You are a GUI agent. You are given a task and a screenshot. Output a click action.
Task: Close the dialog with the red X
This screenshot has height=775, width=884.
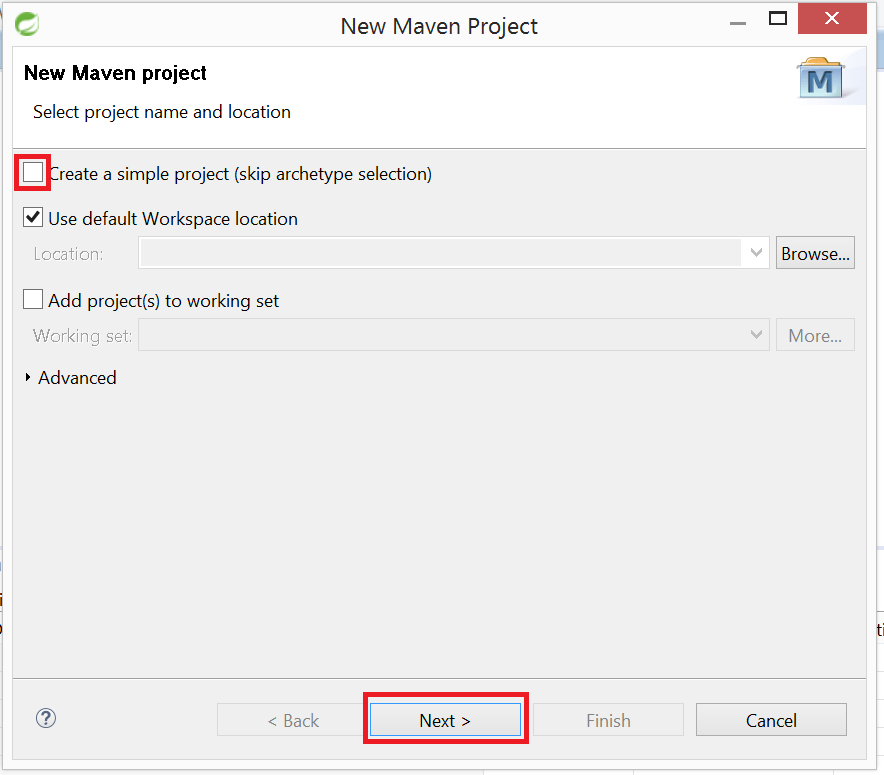pos(831,19)
